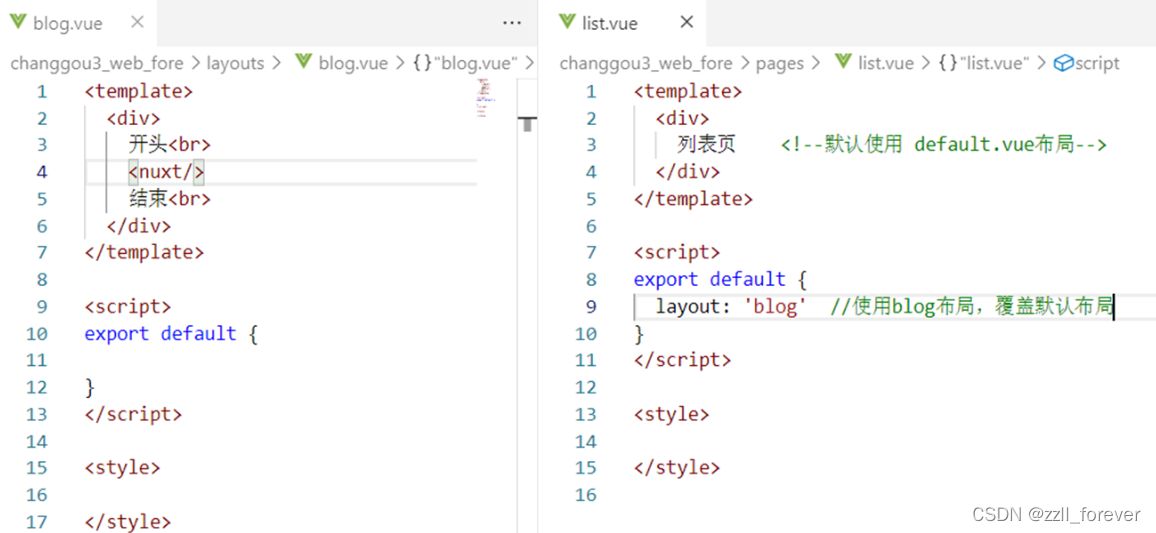The height and width of the screenshot is (533, 1156).
Task: Click the <script> tag on list.vue line 7
Action: point(677,252)
